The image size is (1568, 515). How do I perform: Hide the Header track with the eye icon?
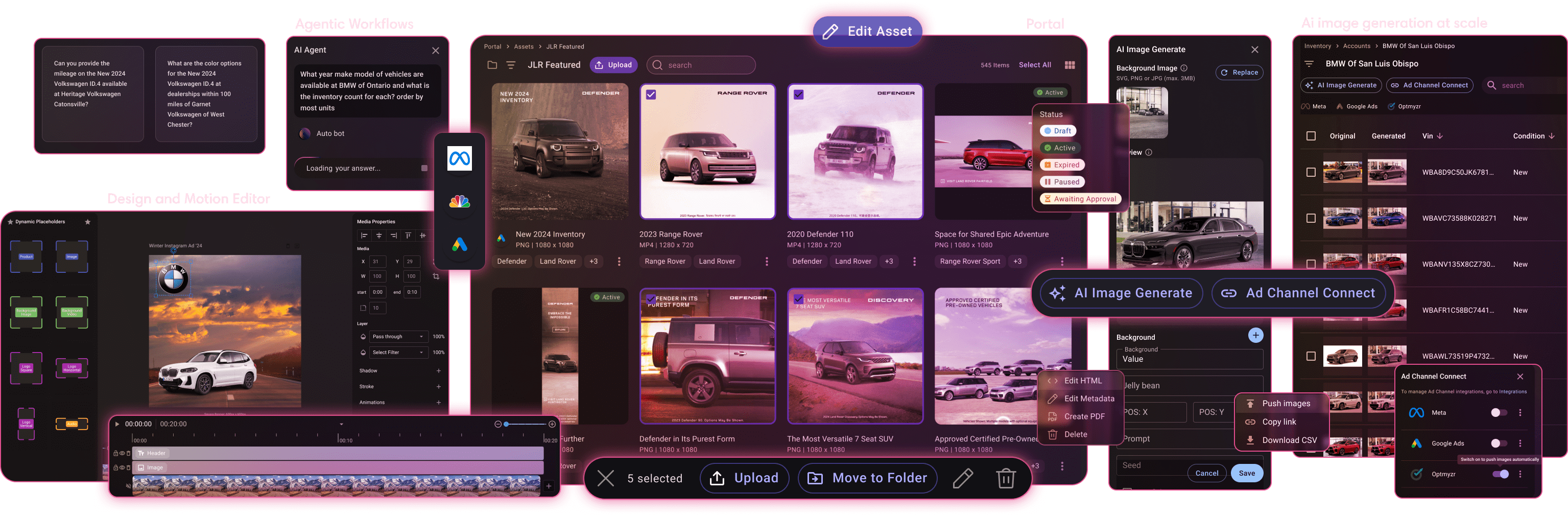pyautogui.click(x=122, y=454)
